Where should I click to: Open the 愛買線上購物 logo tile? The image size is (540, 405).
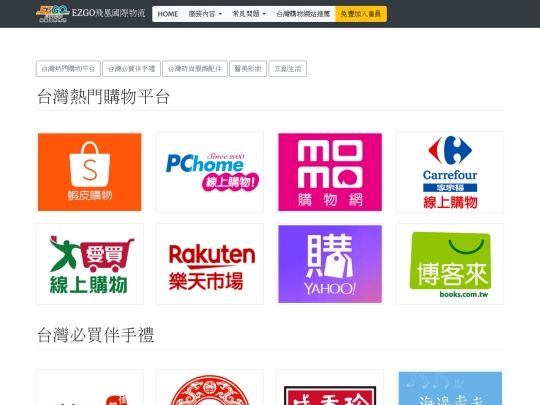click(x=90, y=264)
